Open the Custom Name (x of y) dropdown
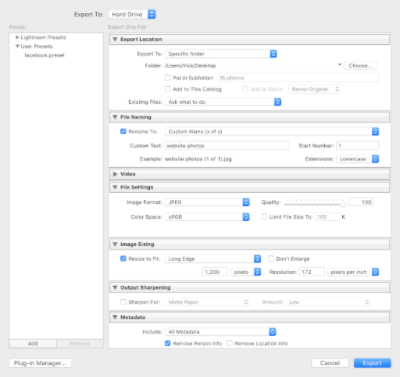 point(272,132)
